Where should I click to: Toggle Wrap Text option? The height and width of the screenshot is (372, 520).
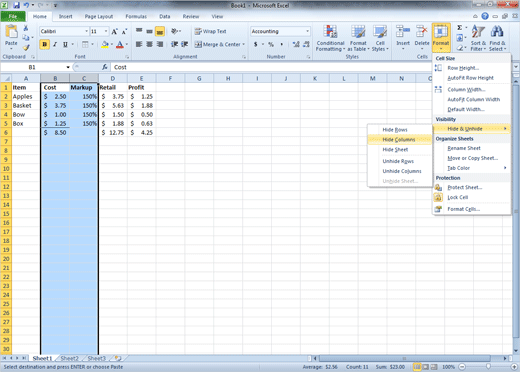click(211, 31)
